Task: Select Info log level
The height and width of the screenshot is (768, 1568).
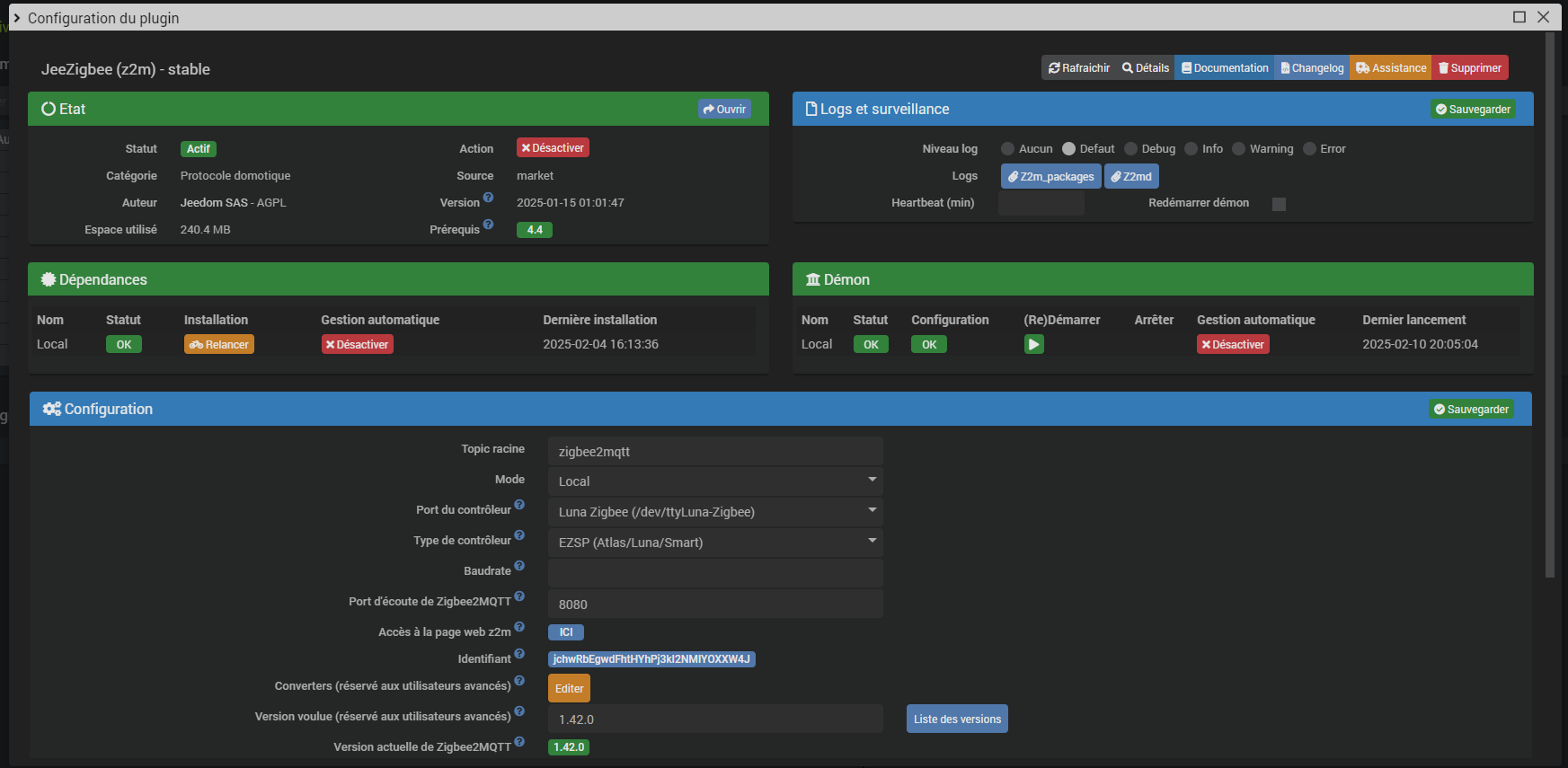Action: (1192, 149)
